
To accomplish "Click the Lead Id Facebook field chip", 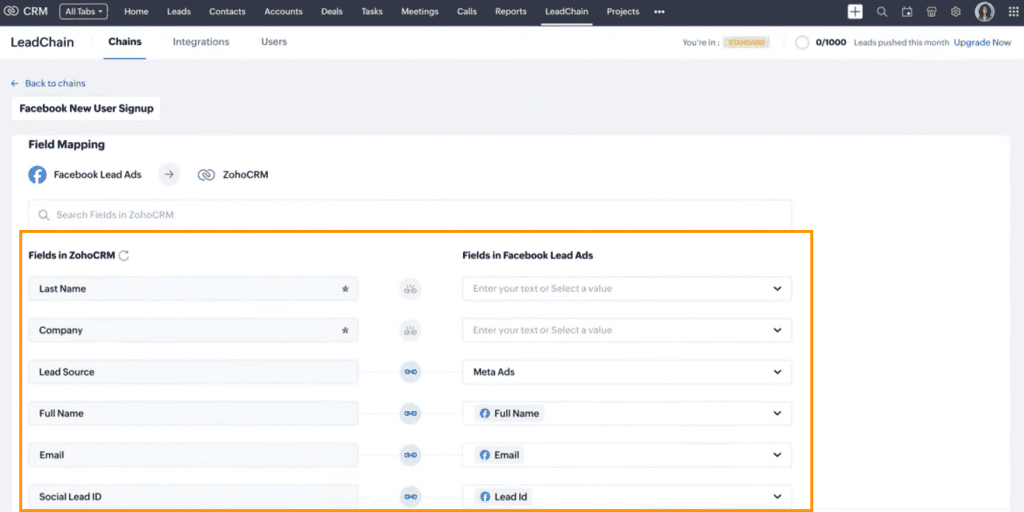I will [x=504, y=497].
